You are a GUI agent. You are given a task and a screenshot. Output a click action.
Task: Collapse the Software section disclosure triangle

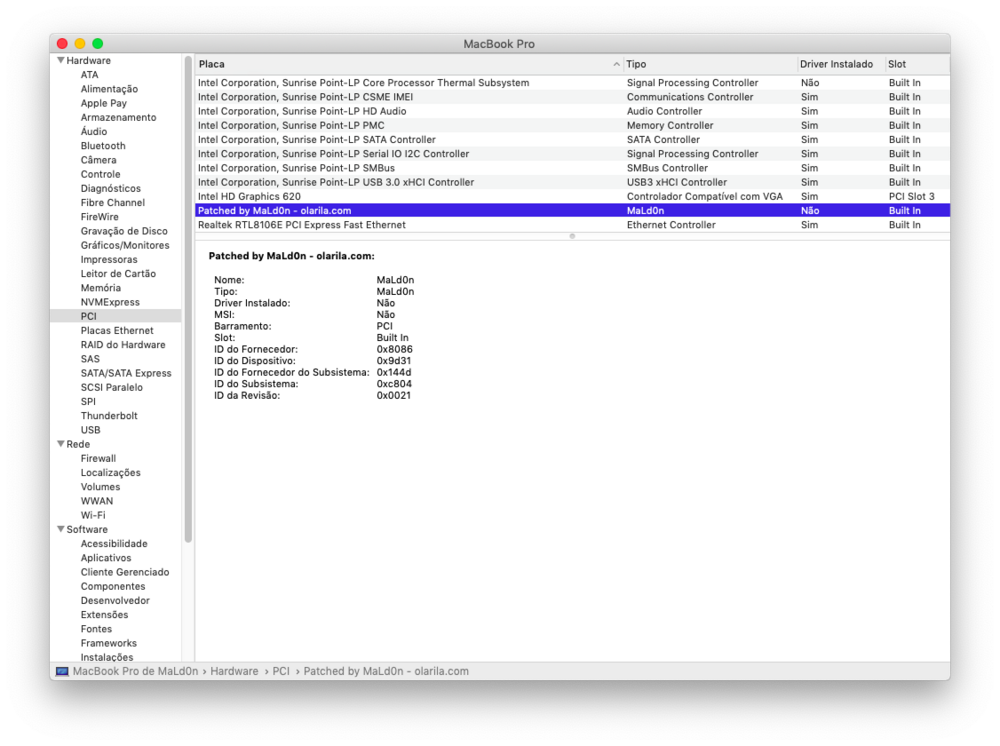click(x=61, y=530)
